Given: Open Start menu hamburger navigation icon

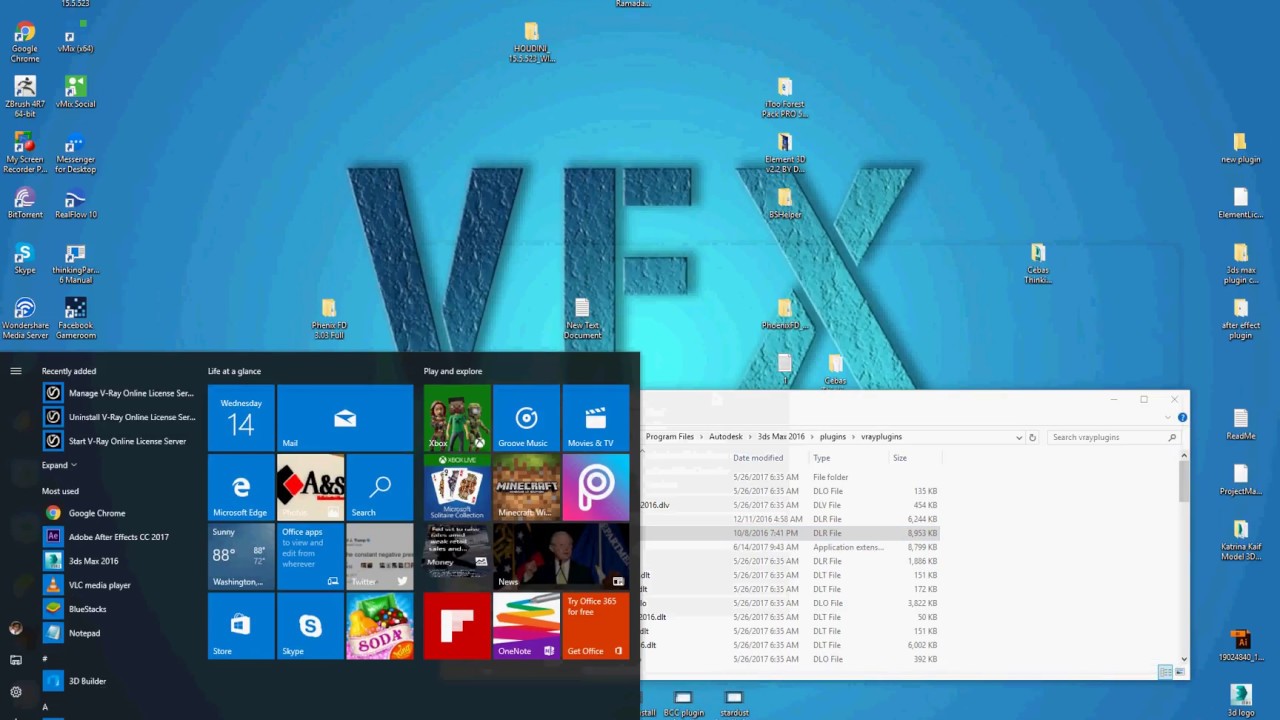Looking at the screenshot, I should (16, 371).
